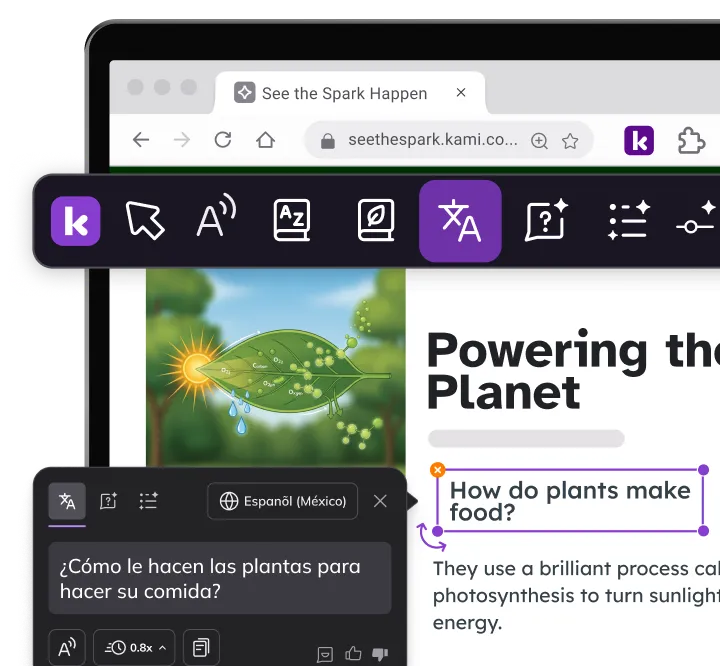Screen dimensions: 720x666
Task: Remove selection with orange x handle
Action: [438, 469]
